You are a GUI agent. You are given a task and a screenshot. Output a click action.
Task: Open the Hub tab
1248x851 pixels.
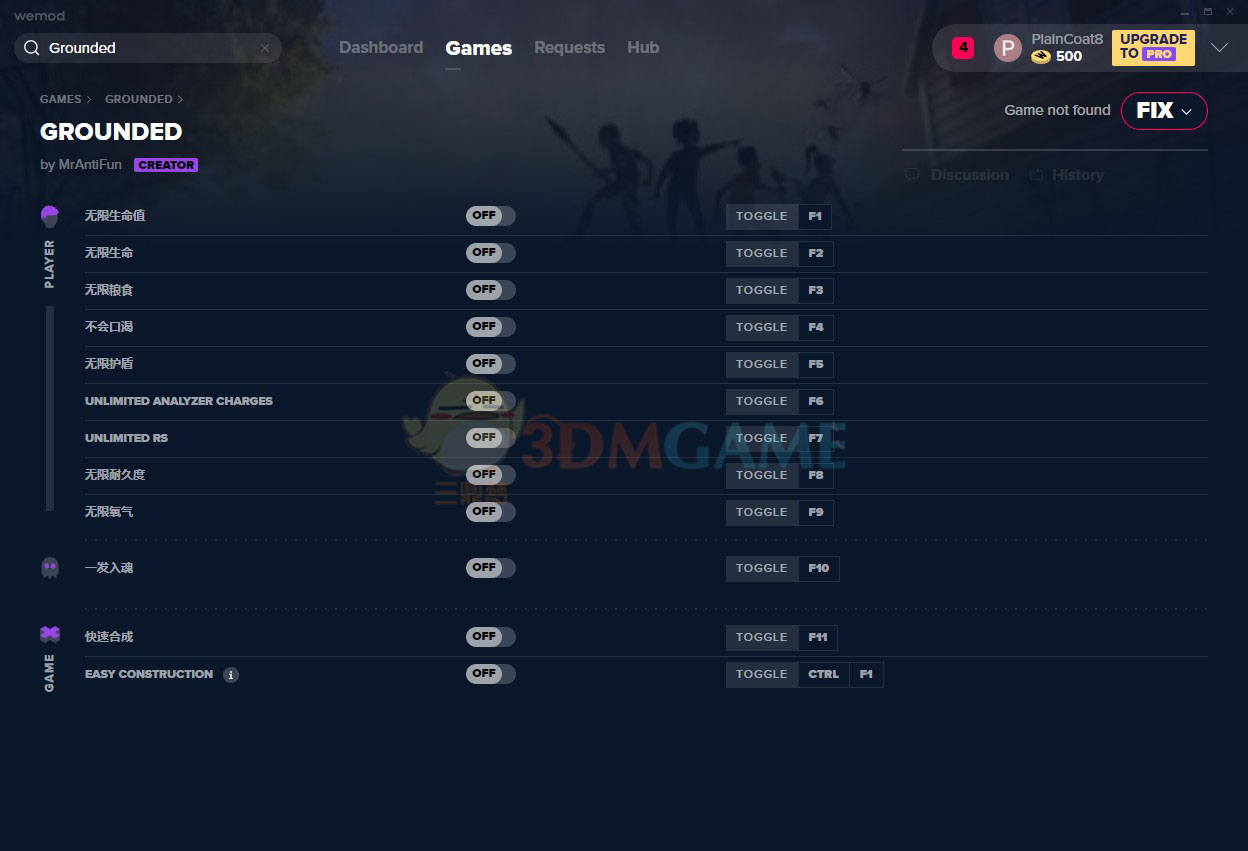tap(642, 48)
